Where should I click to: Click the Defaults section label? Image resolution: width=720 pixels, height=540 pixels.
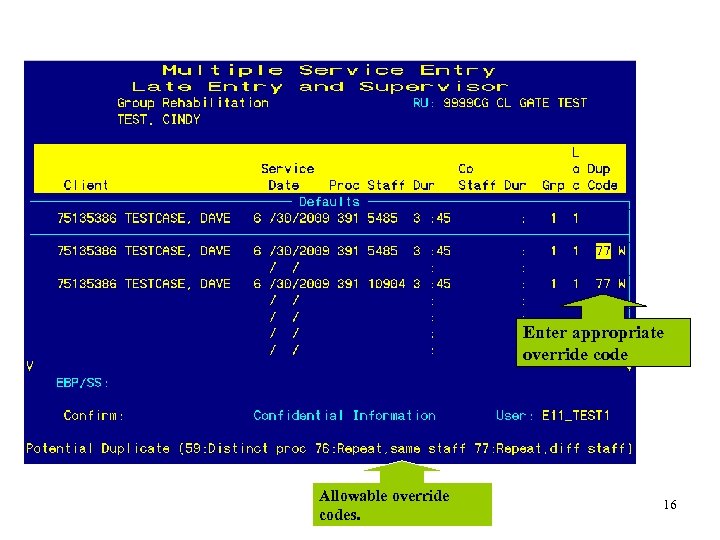pyautogui.click(x=329, y=202)
